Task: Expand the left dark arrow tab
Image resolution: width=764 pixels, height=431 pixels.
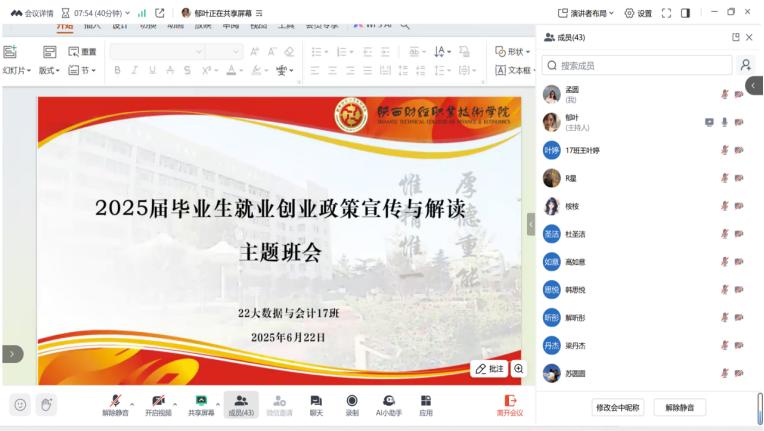Action: point(12,354)
